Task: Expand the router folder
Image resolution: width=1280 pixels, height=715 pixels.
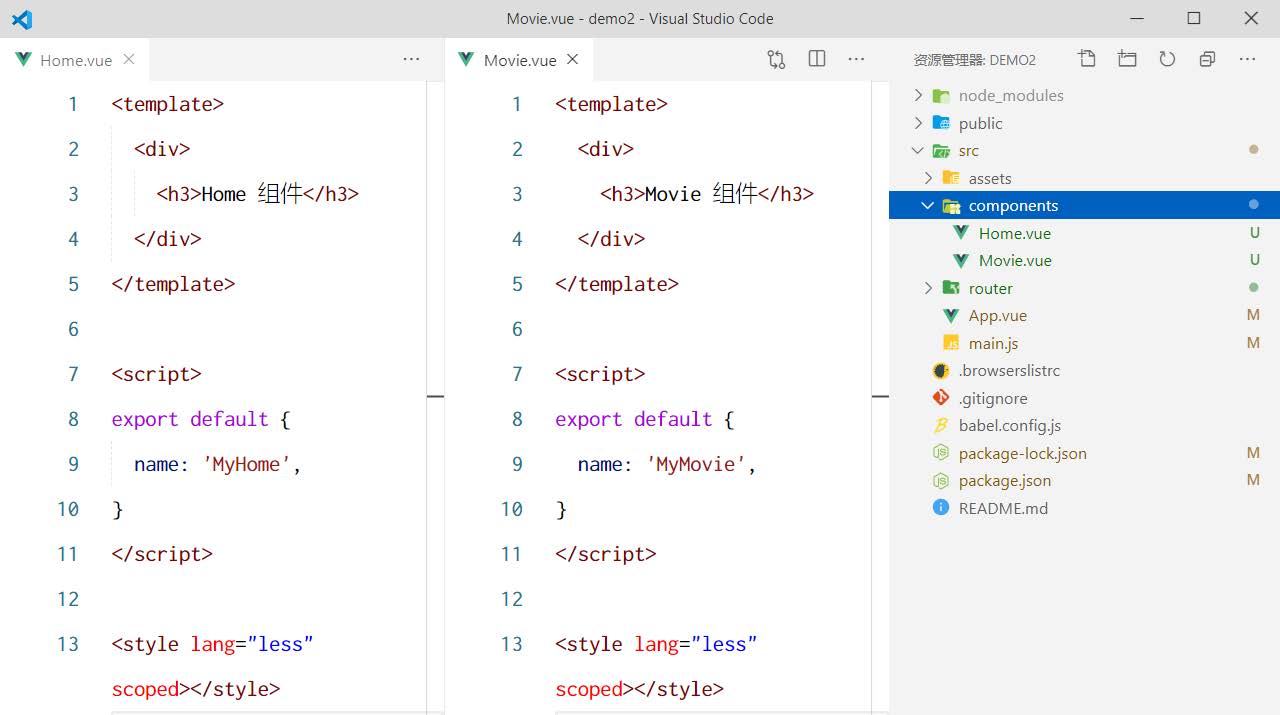Action: point(990,288)
